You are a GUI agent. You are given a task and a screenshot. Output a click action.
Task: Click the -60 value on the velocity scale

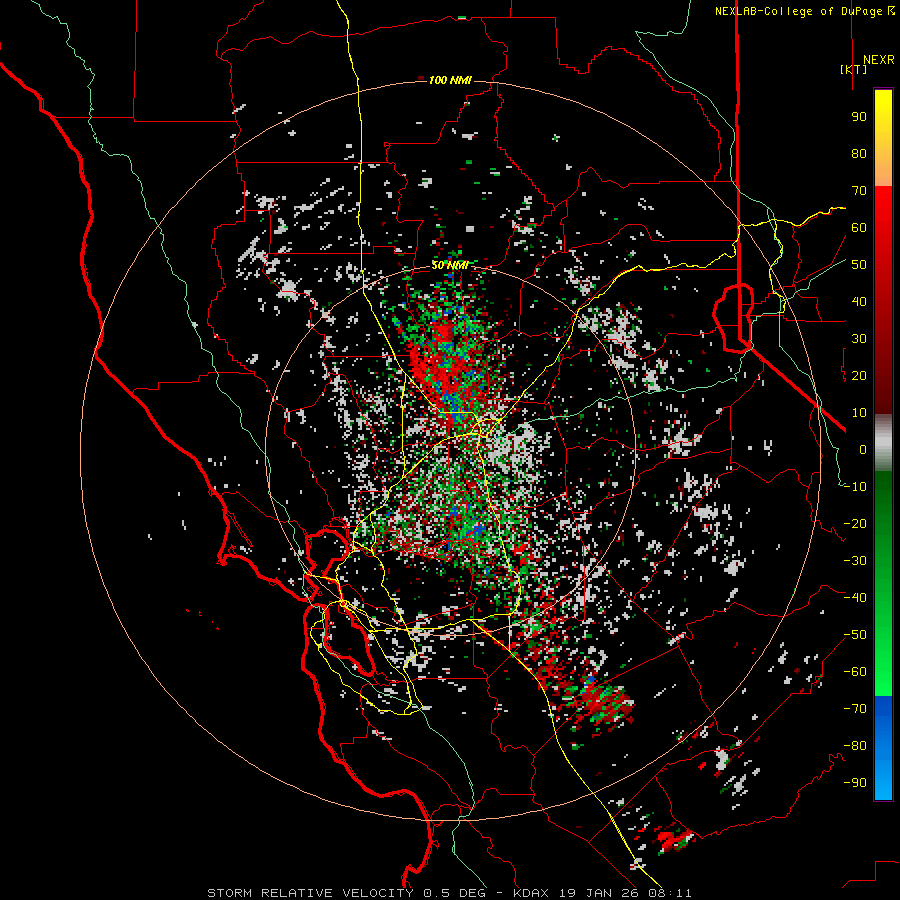tap(855, 672)
